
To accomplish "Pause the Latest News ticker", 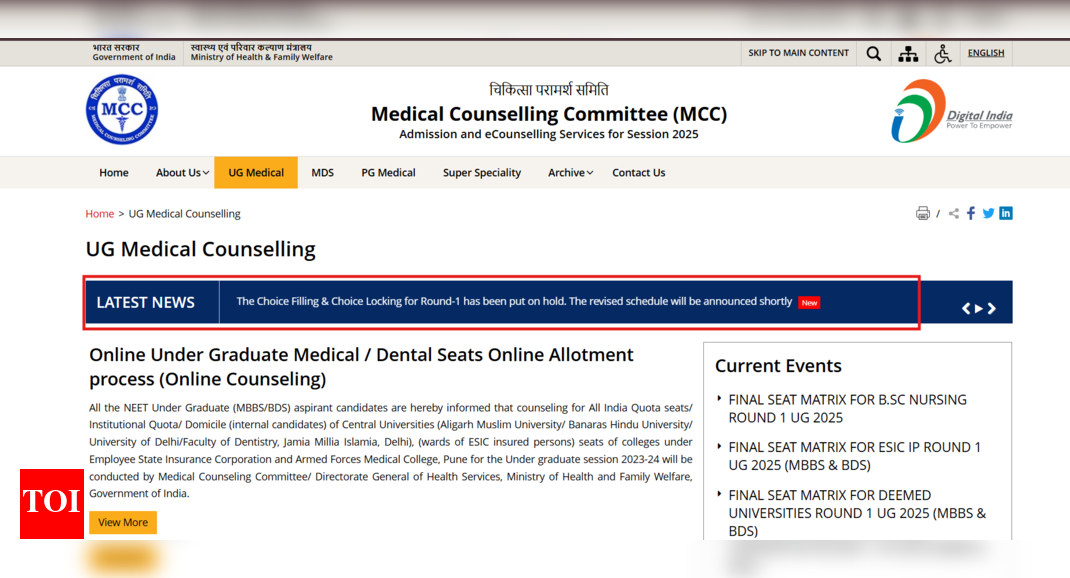I will [x=979, y=308].
